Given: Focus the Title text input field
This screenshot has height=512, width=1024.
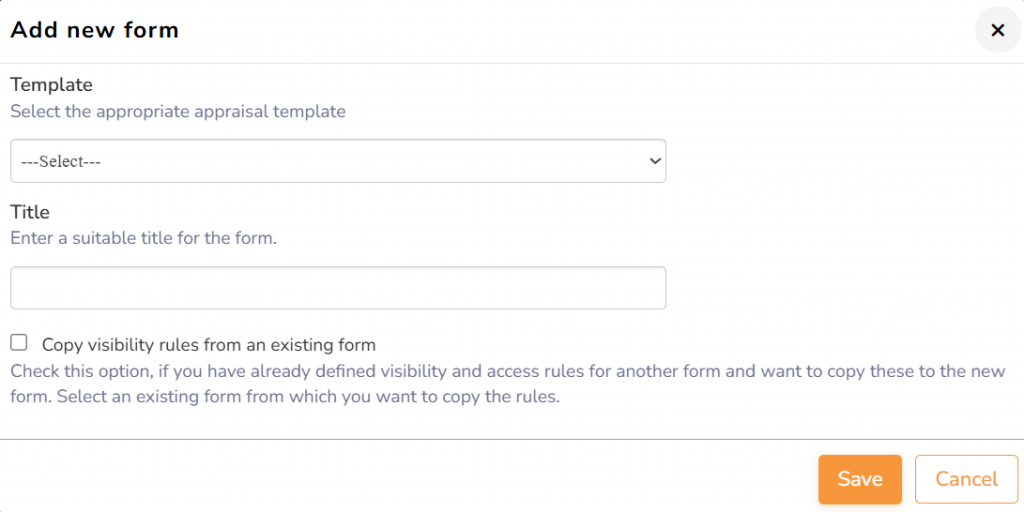Looking at the screenshot, I should tap(338, 288).
